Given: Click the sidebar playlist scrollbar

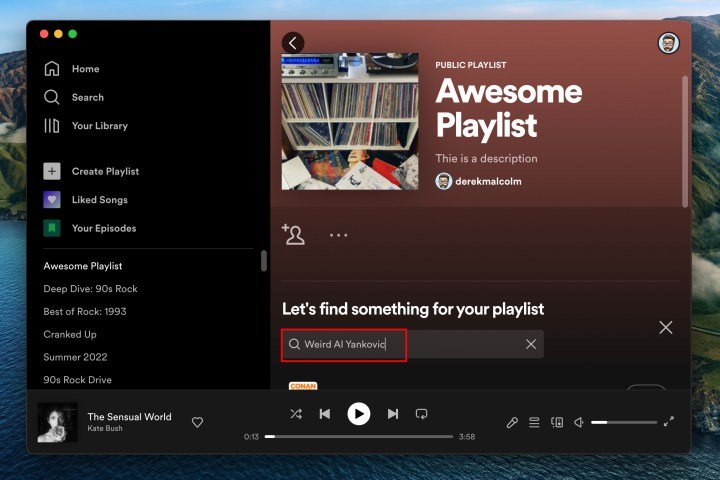Looking at the screenshot, I should (x=264, y=261).
